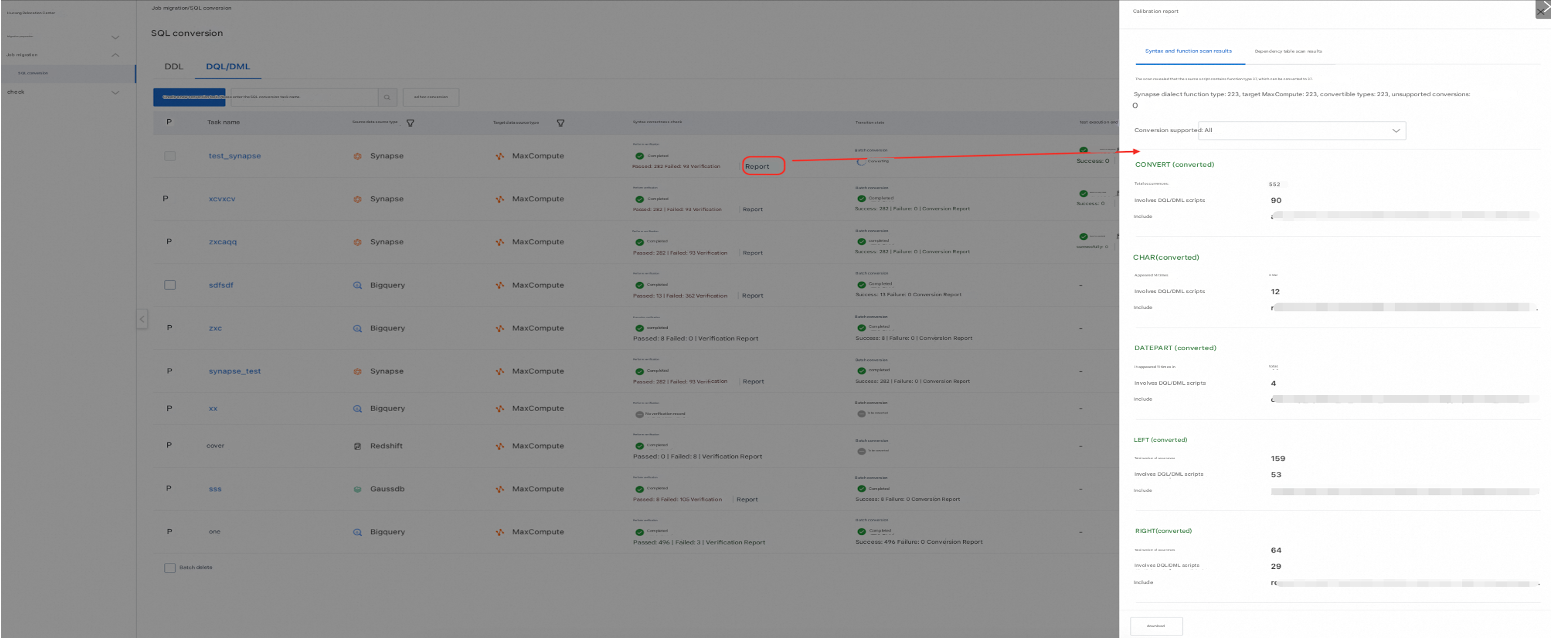The width and height of the screenshot is (1552, 638).
Task: Click the Gaussdb icon in the sss row
Action: [358, 489]
